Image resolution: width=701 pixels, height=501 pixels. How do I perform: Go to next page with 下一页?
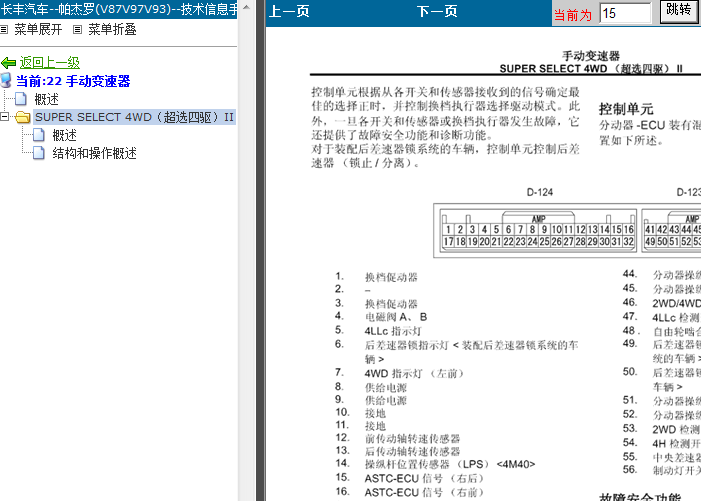click(437, 11)
